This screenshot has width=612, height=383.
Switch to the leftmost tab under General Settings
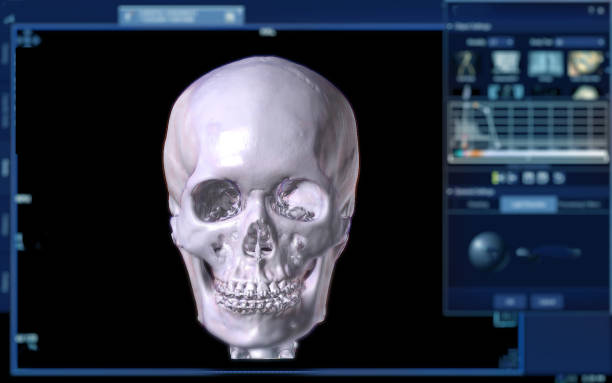tap(478, 205)
